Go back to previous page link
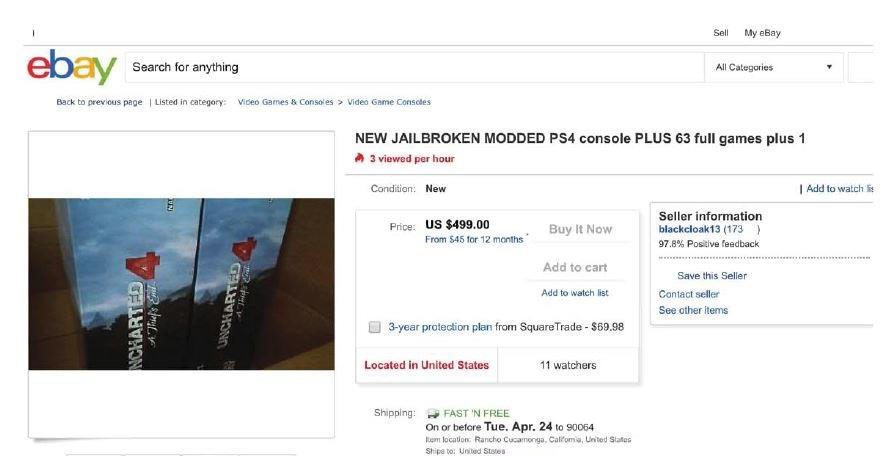The image size is (892, 456). [x=99, y=102]
